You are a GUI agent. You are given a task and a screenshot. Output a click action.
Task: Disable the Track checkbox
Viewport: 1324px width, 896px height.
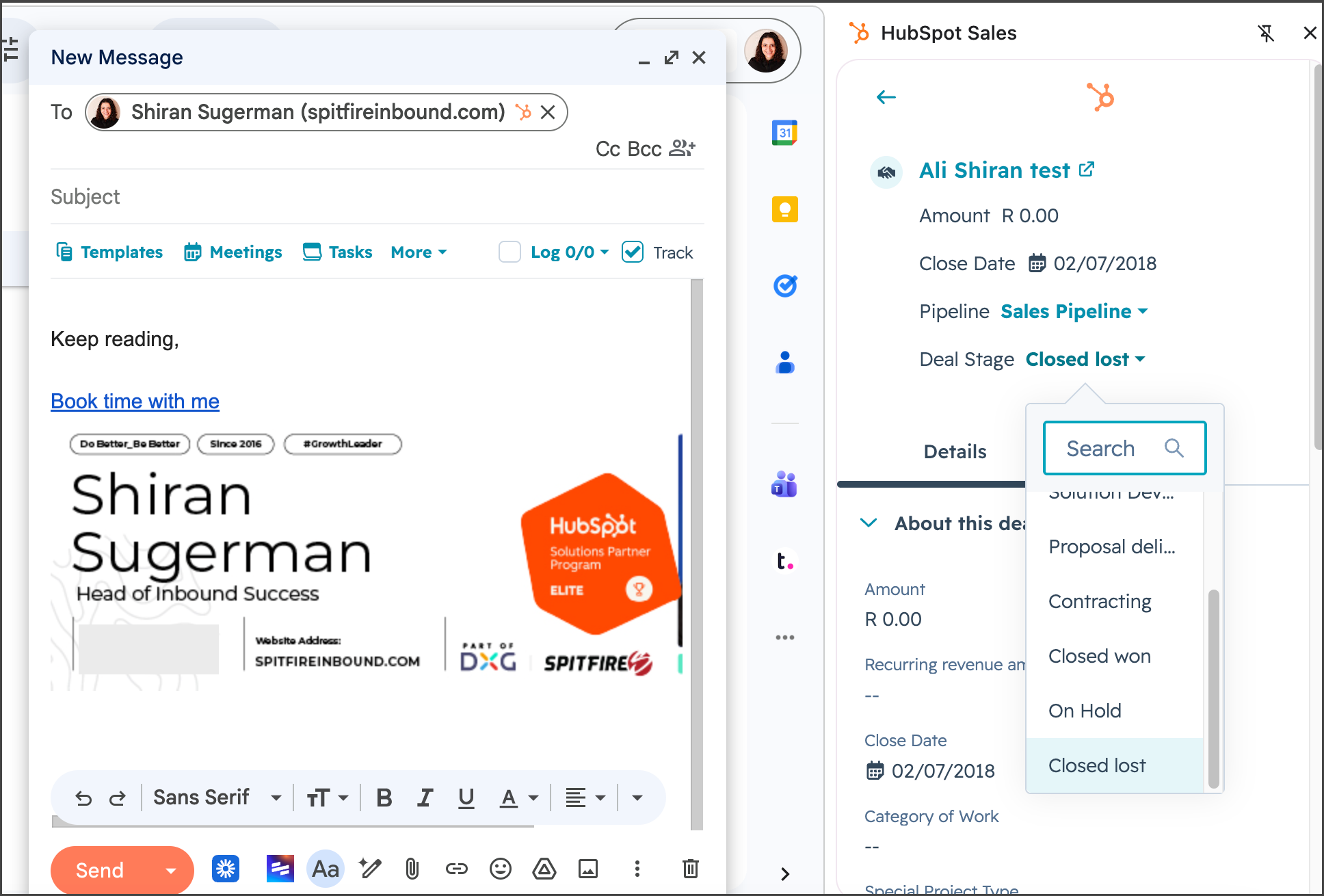tap(633, 252)
